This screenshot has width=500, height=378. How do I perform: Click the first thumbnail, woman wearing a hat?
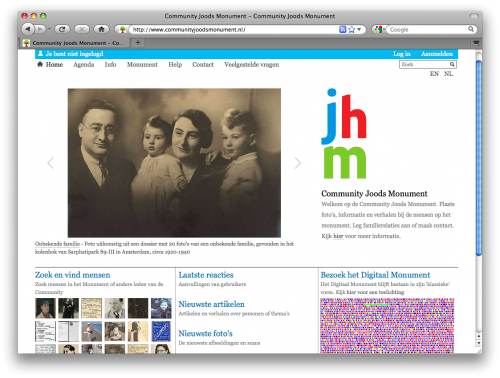(45, 308)
